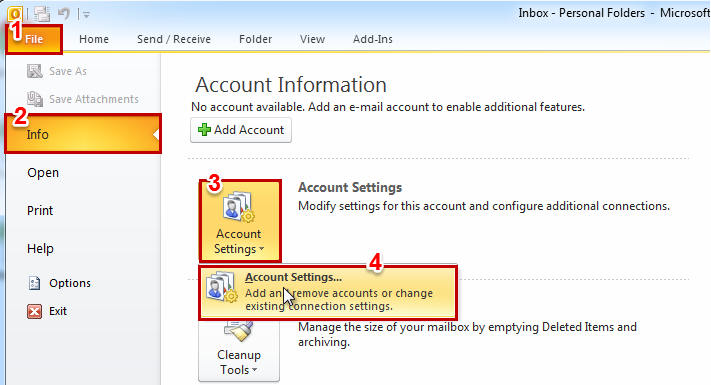Open the Add-Ins tab
711x385 pixels.
[373, 39]
